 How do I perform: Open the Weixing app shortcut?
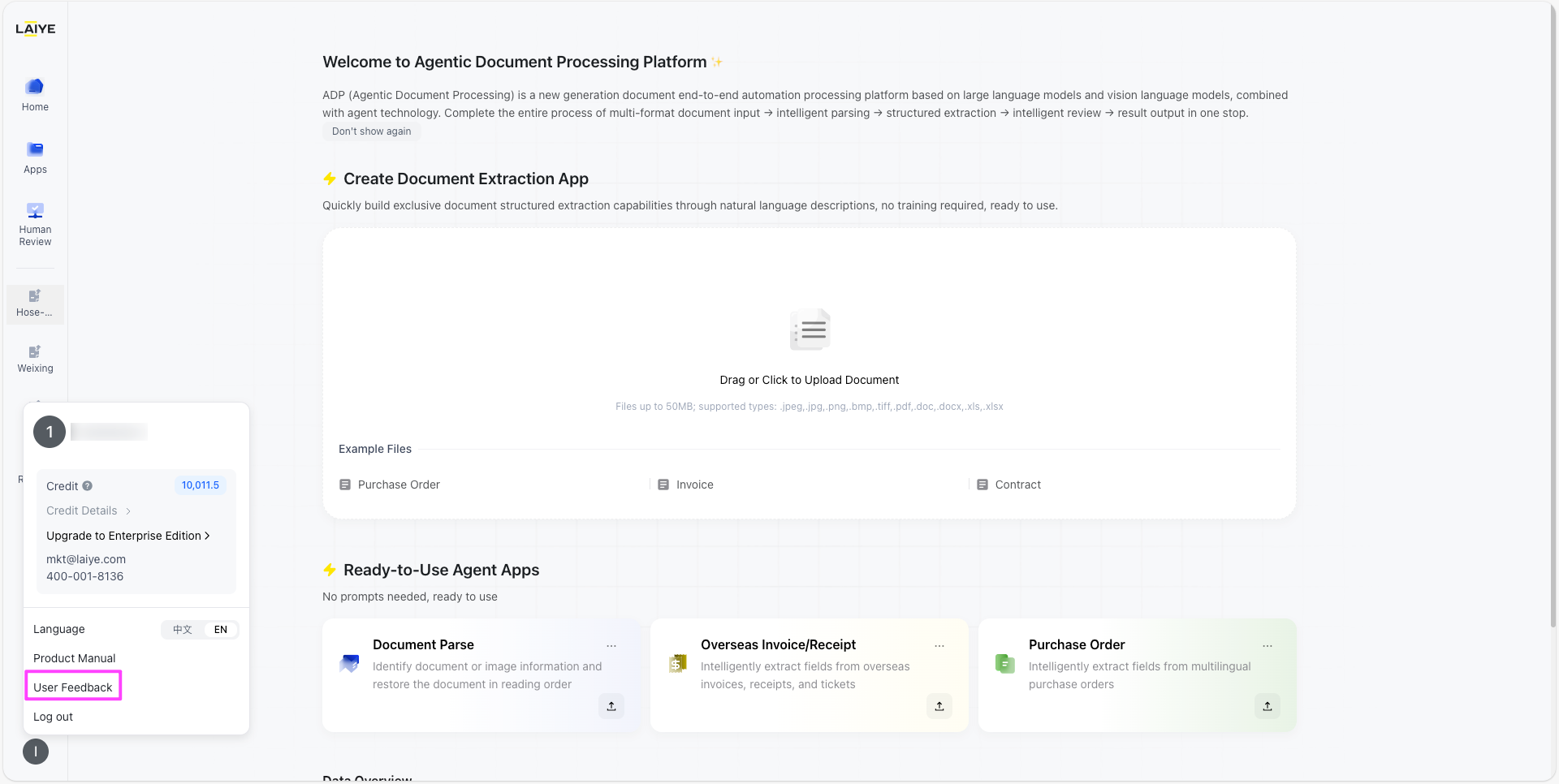pos(35,359)
